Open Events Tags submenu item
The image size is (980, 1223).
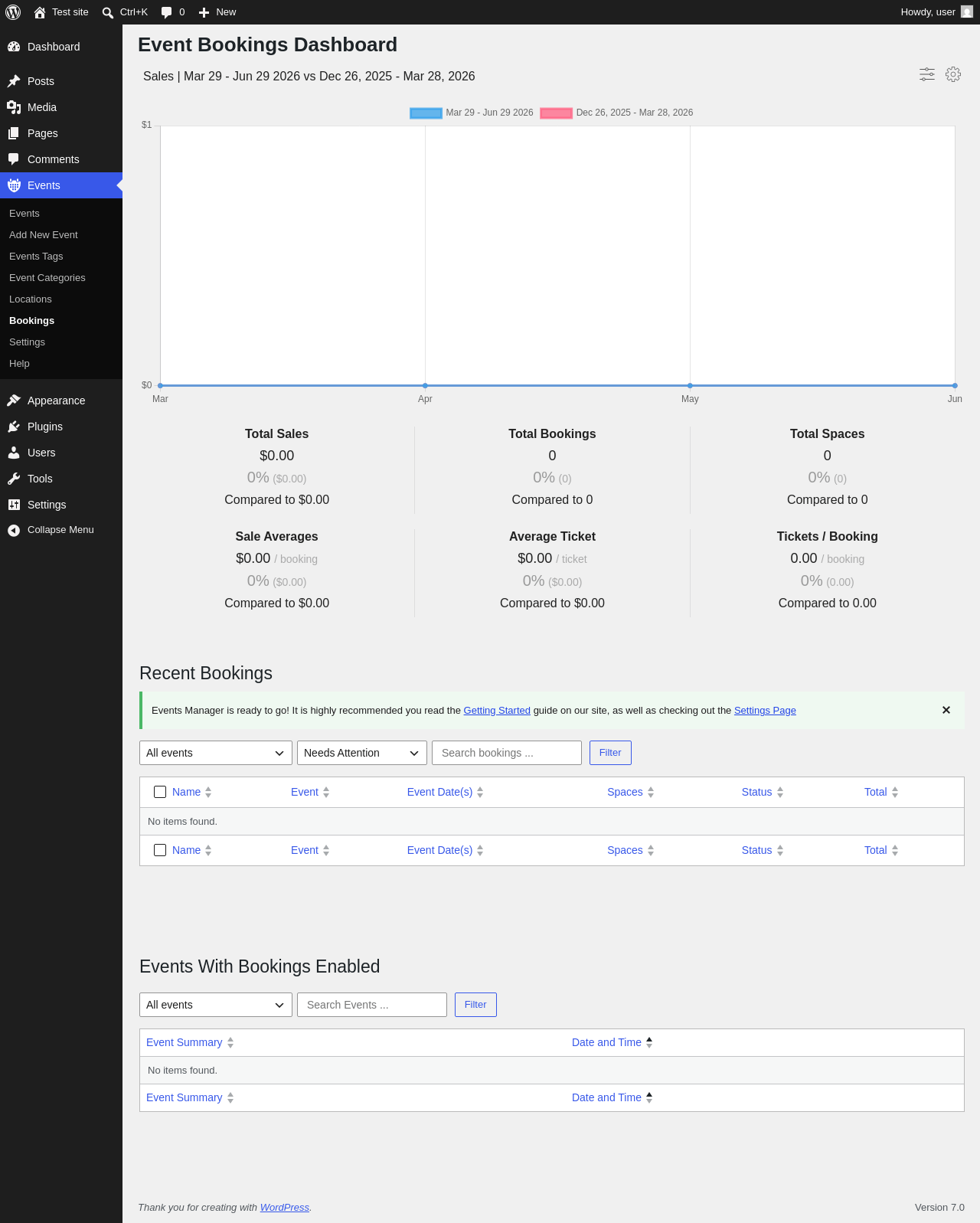tap(36, 257)
